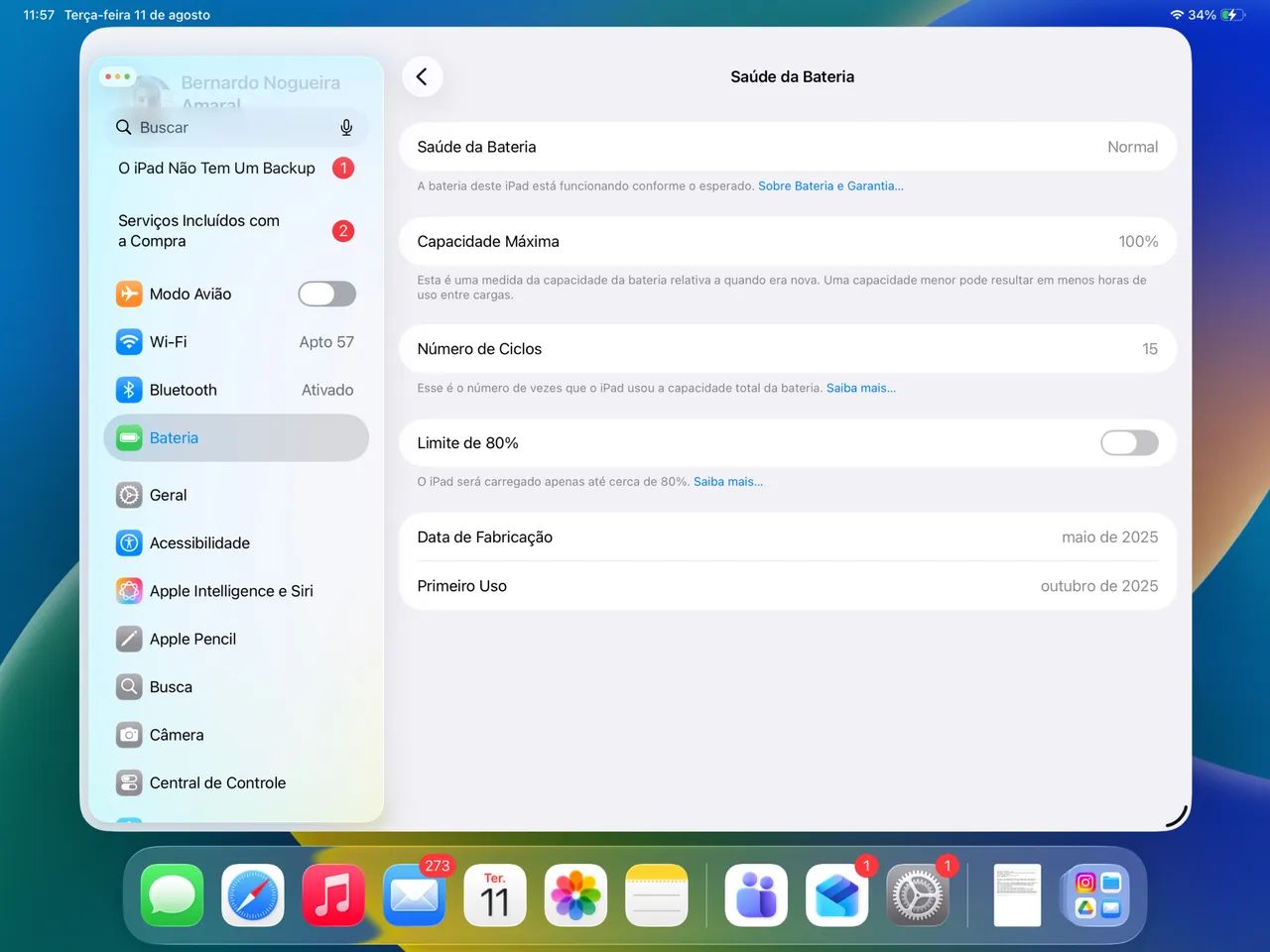Go back with the chevron button
Image resolution: width=1270 pixels, height=952 pixels.
(422, 76)
